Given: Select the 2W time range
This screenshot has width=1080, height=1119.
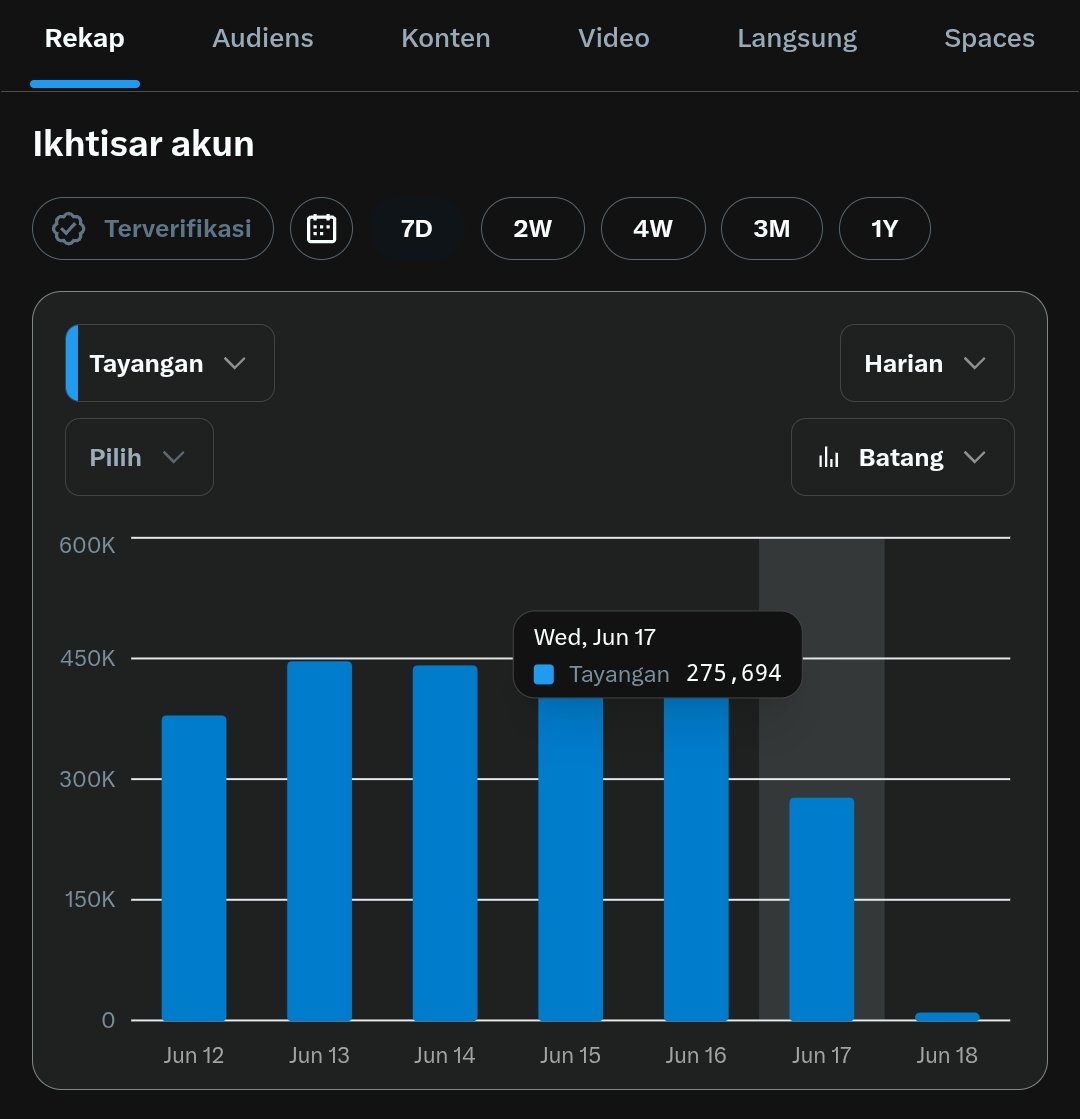Looking at the screenshot, I should click(533, 228).
